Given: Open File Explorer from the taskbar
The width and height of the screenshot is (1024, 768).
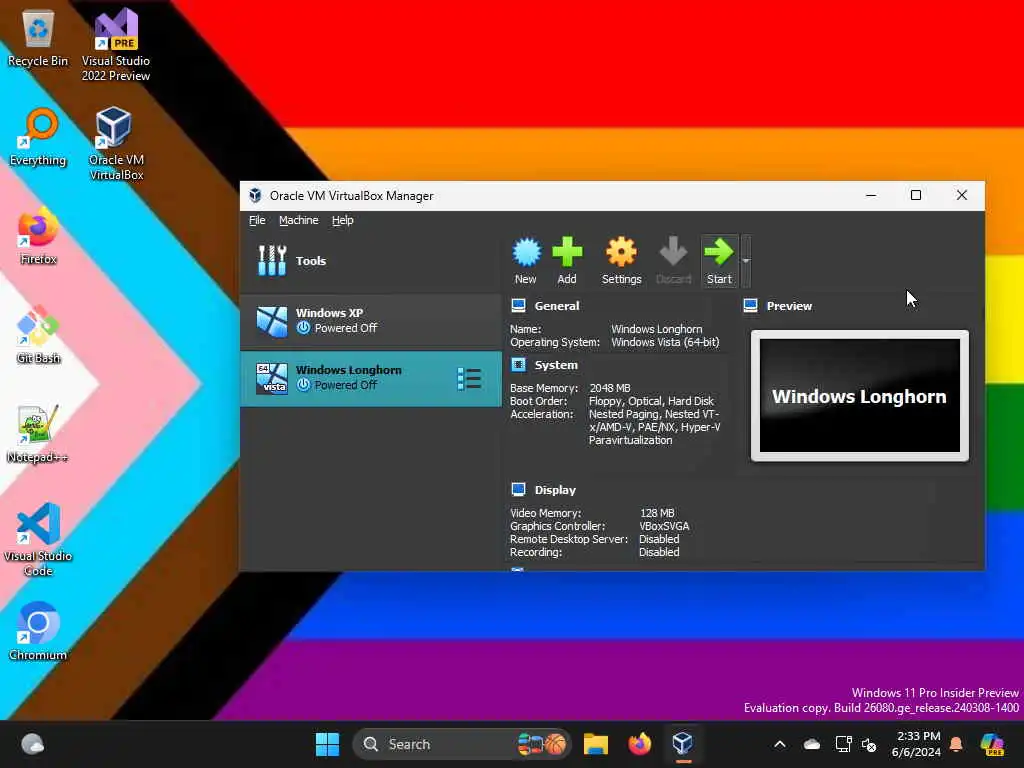Looking at the screenshot, I should point(596,744).
